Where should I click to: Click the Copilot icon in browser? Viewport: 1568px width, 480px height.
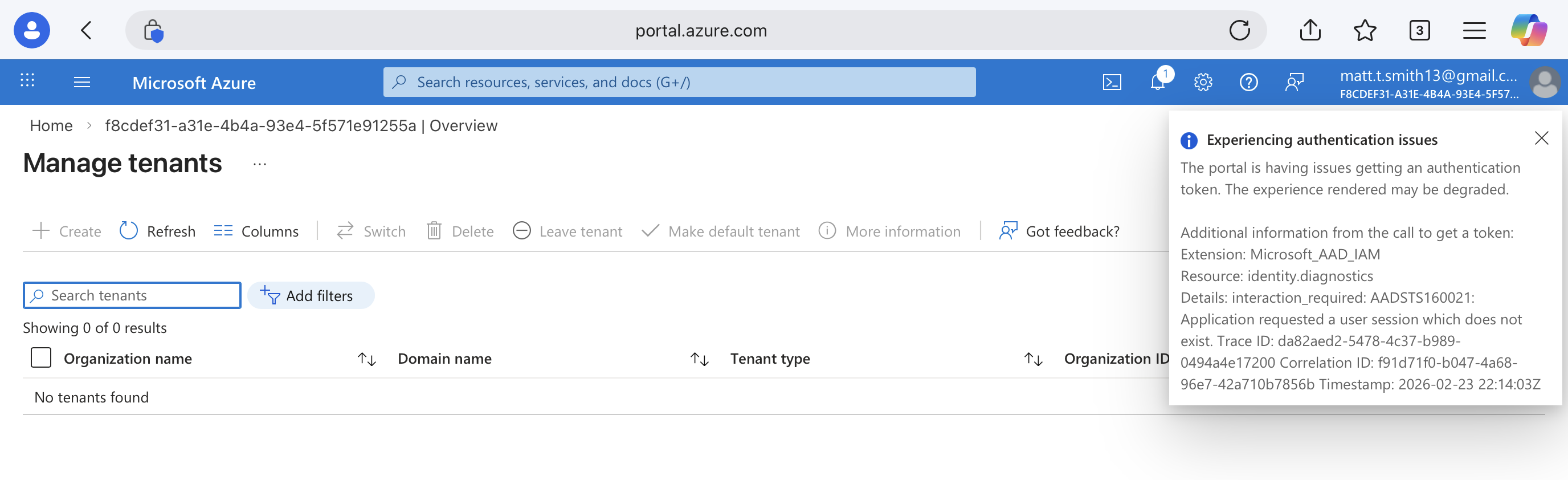point(1529,30)
